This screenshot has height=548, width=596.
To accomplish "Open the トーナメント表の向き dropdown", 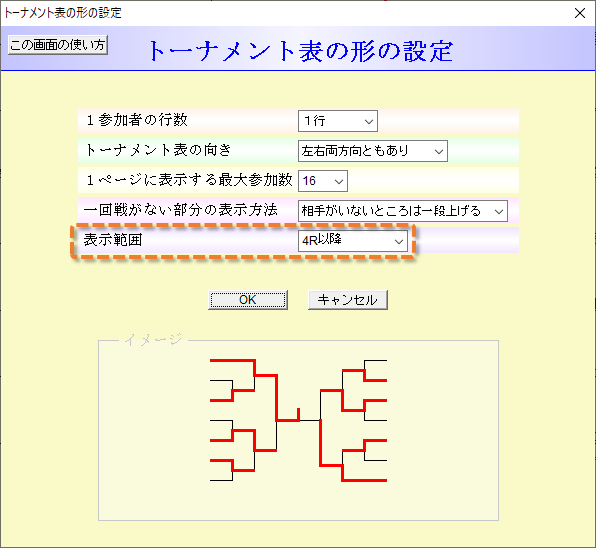I will click(372, 151).
